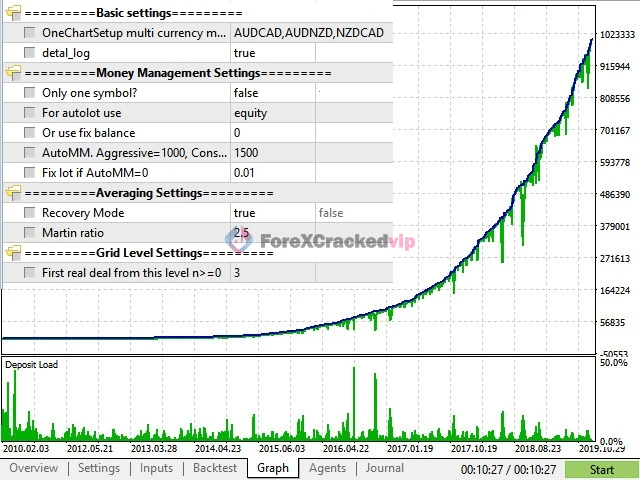640x480 pixels.
Task: Switch to the Overview tab
Action: click(34, 468)
